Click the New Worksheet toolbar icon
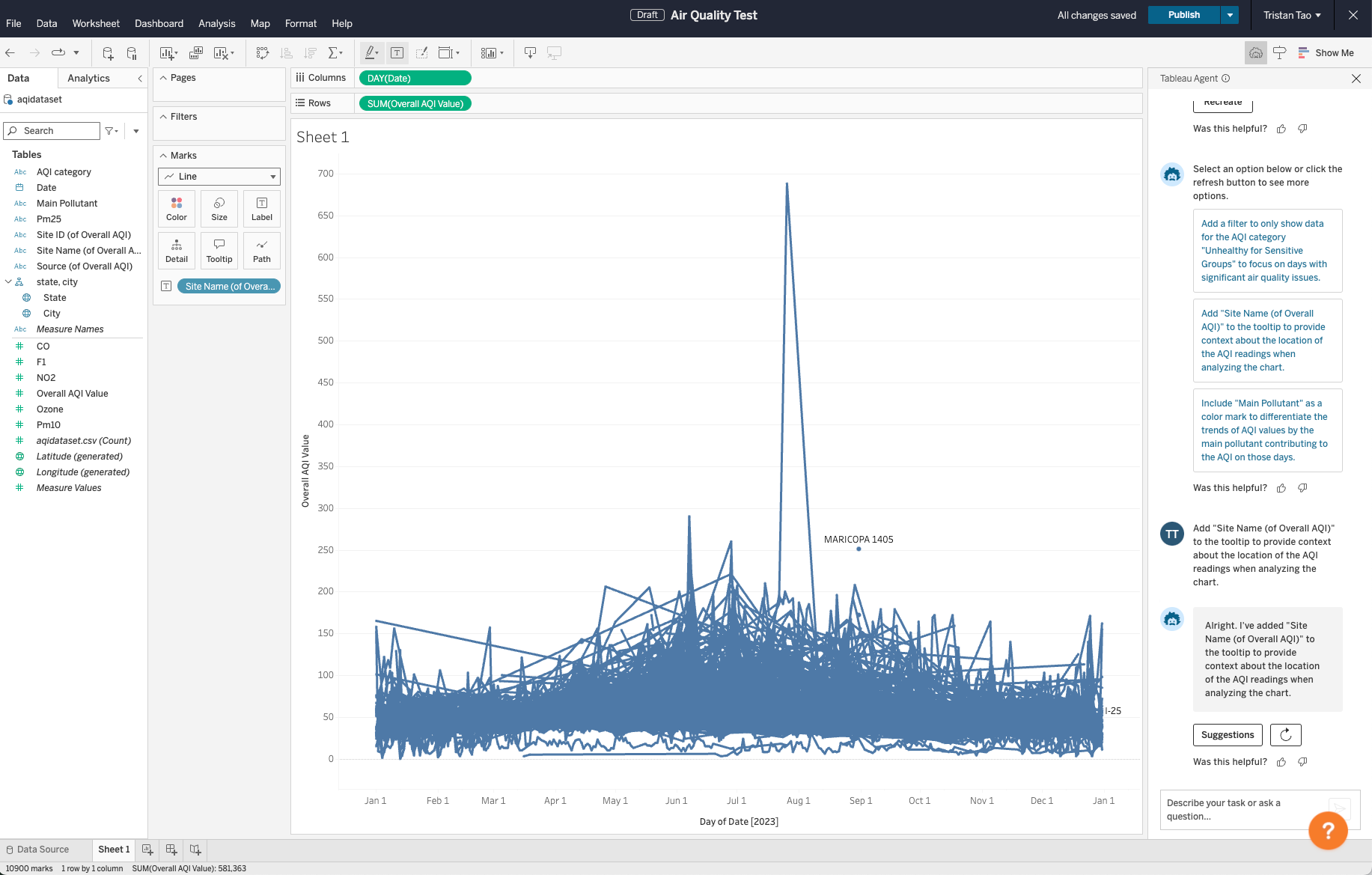Image resolution: width=1372 pixels, height=875 pixels. (167, 52)
